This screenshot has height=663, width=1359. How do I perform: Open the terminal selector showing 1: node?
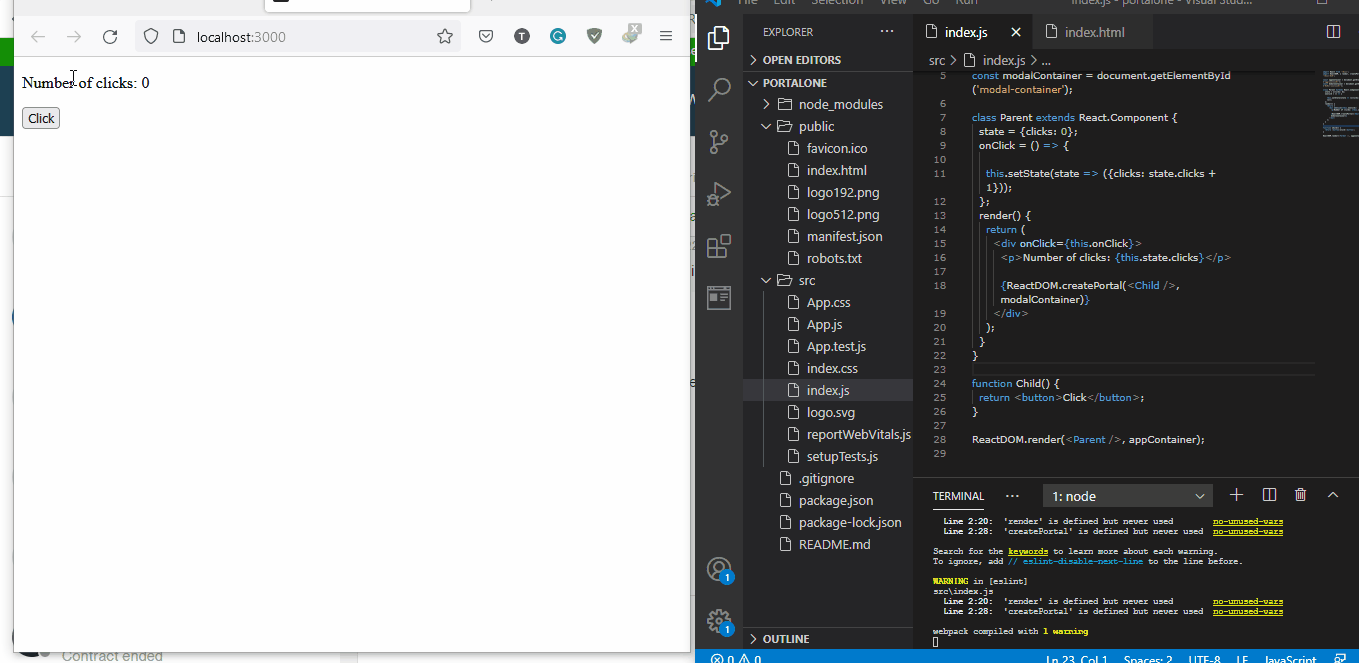coord(1127,494)
